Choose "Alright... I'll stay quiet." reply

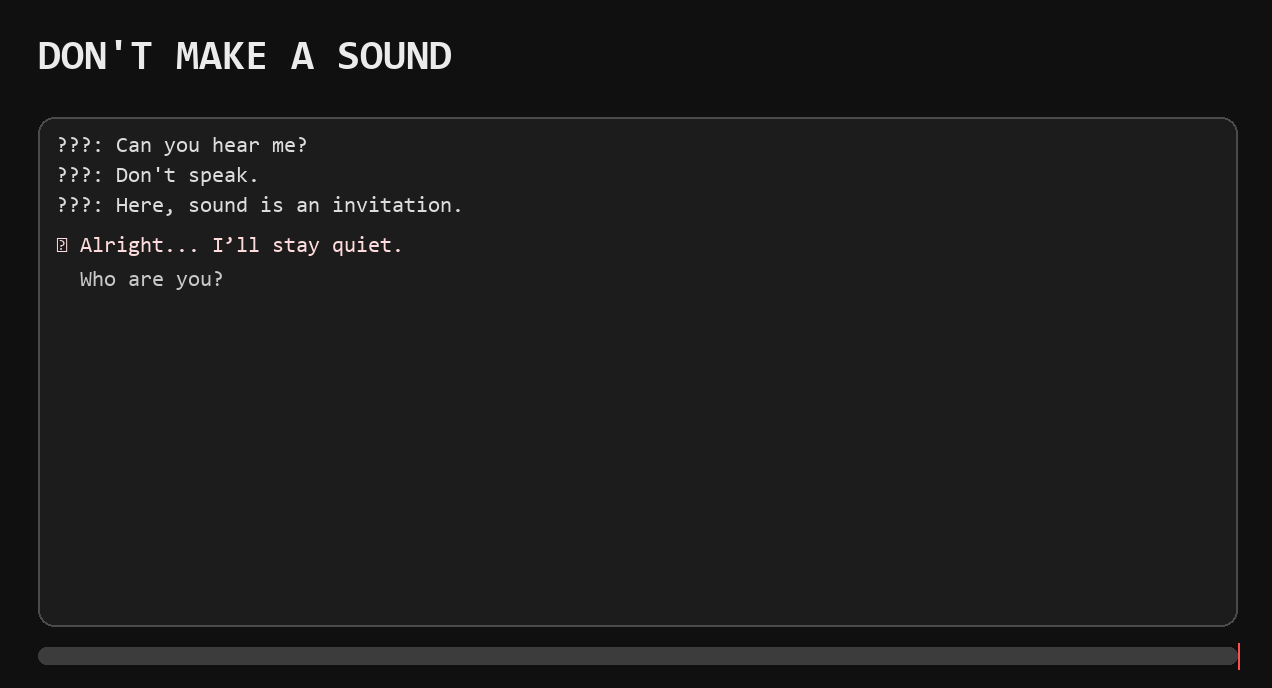coord(241,245)
